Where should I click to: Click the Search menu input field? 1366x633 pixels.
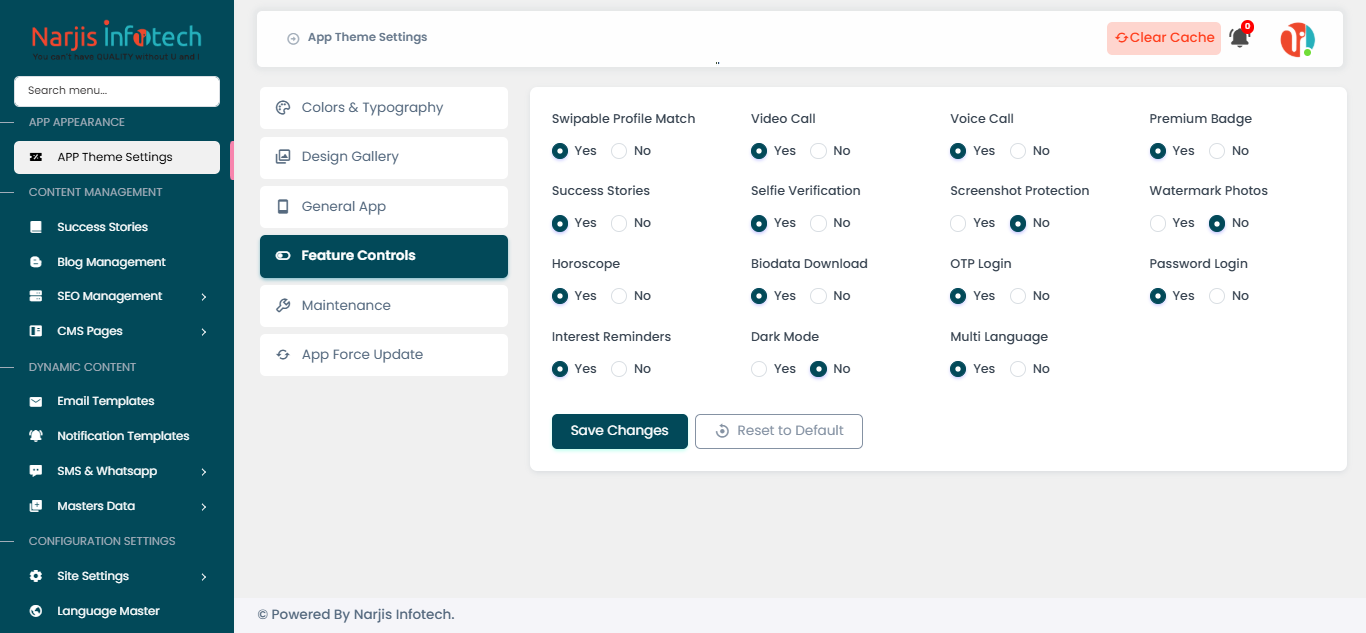(x=117, y=91)
